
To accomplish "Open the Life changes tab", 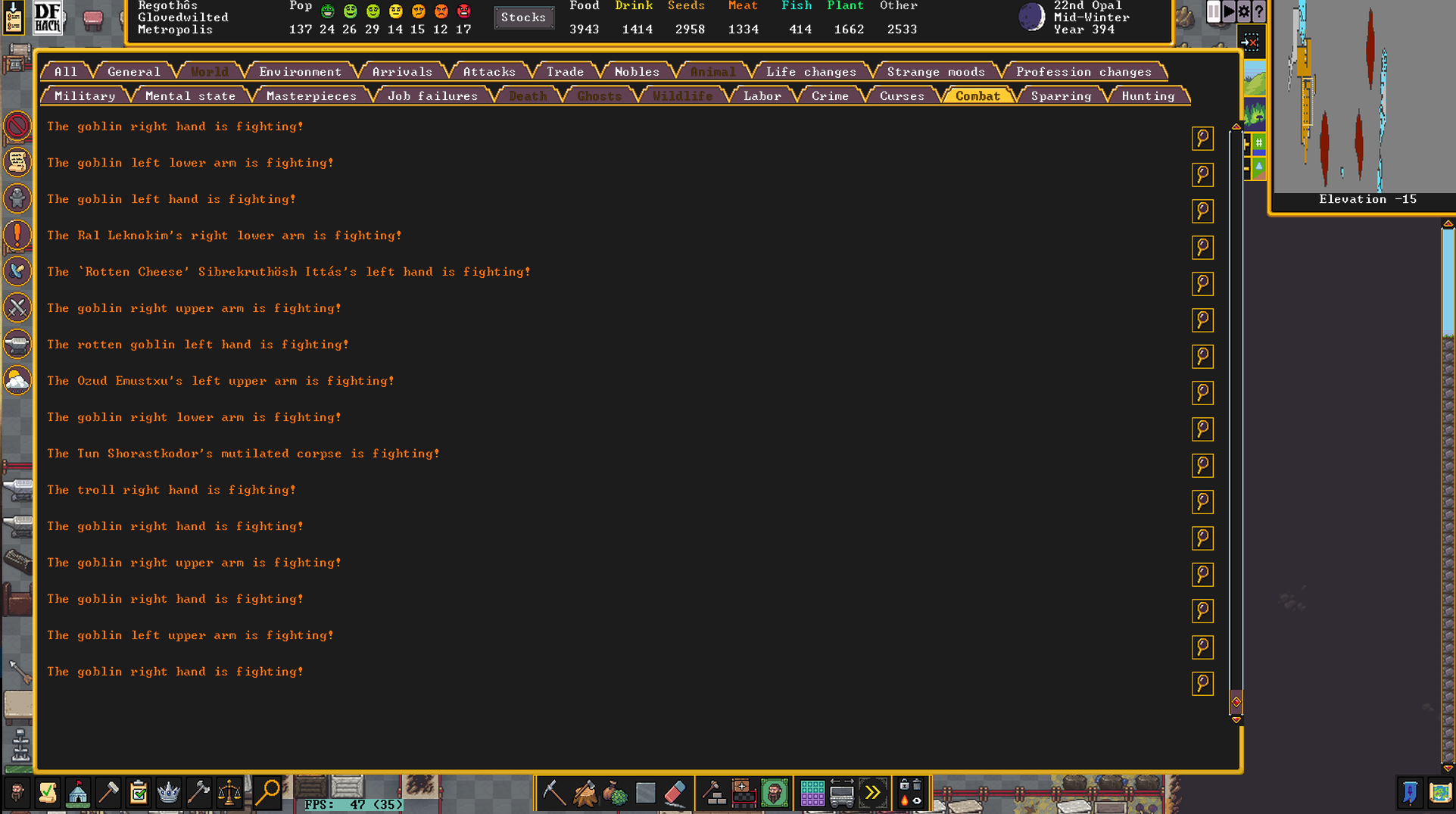I will 811,71.
